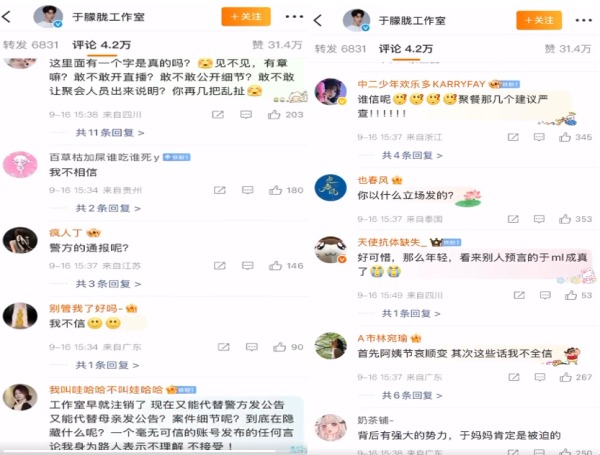Follow 于朦胧工作室 with left 关注 button
The height and width of the screenshot is (455, 600).
[246, 17]
